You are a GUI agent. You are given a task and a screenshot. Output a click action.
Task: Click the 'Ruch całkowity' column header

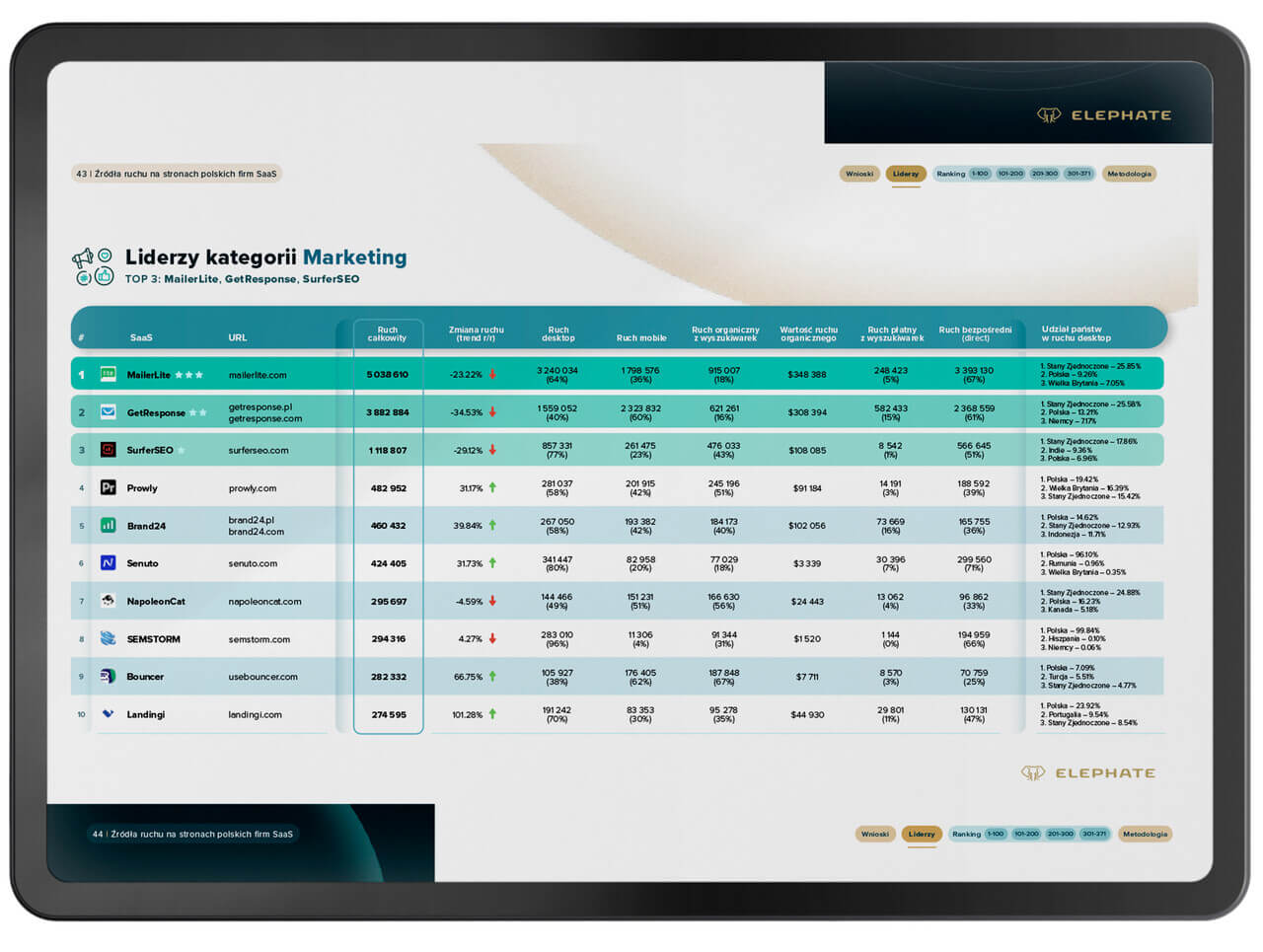pyautogui.click(x=388, y=333)
